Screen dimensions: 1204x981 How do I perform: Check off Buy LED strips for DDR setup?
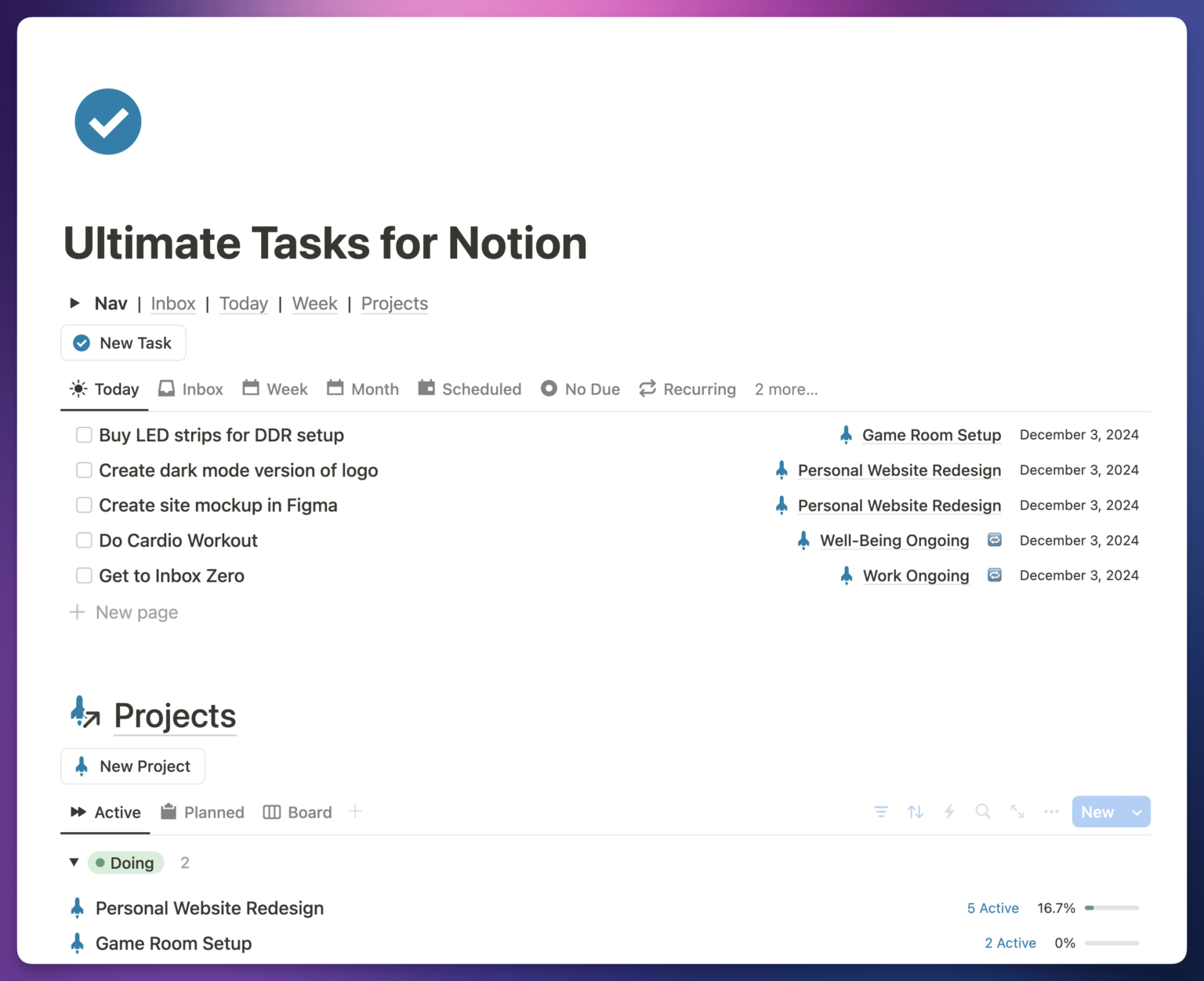point(84,435)
